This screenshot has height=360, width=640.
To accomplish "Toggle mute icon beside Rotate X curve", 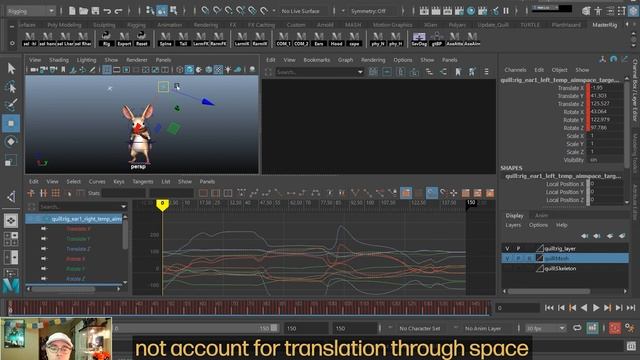I will click(44, 259).
